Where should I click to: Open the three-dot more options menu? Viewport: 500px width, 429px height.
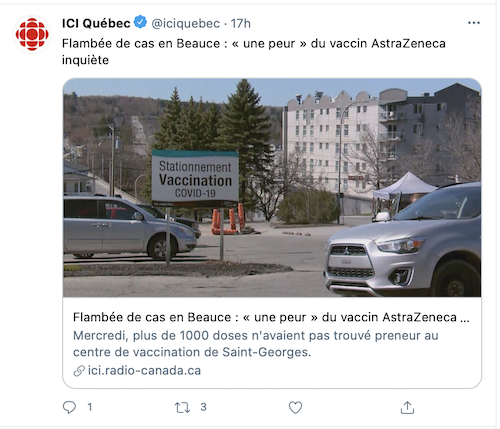tap(474, 23)
